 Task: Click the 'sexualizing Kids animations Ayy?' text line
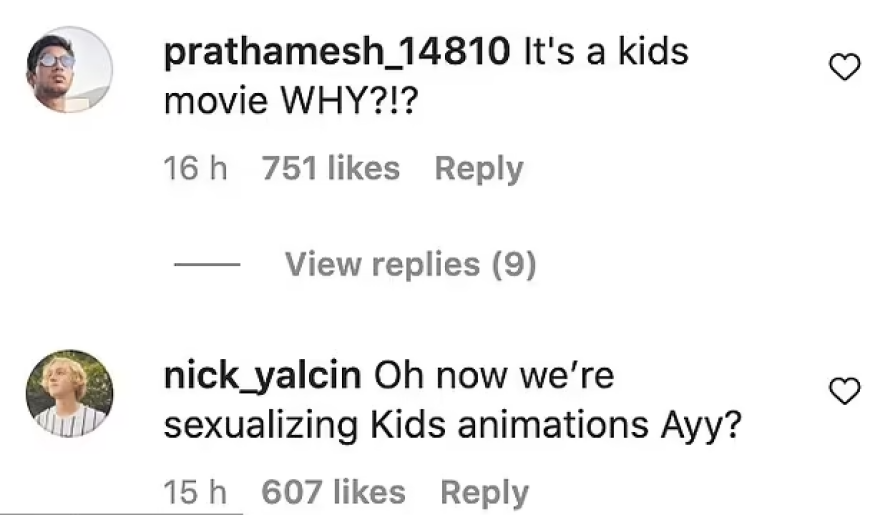[x=452, y=426]
